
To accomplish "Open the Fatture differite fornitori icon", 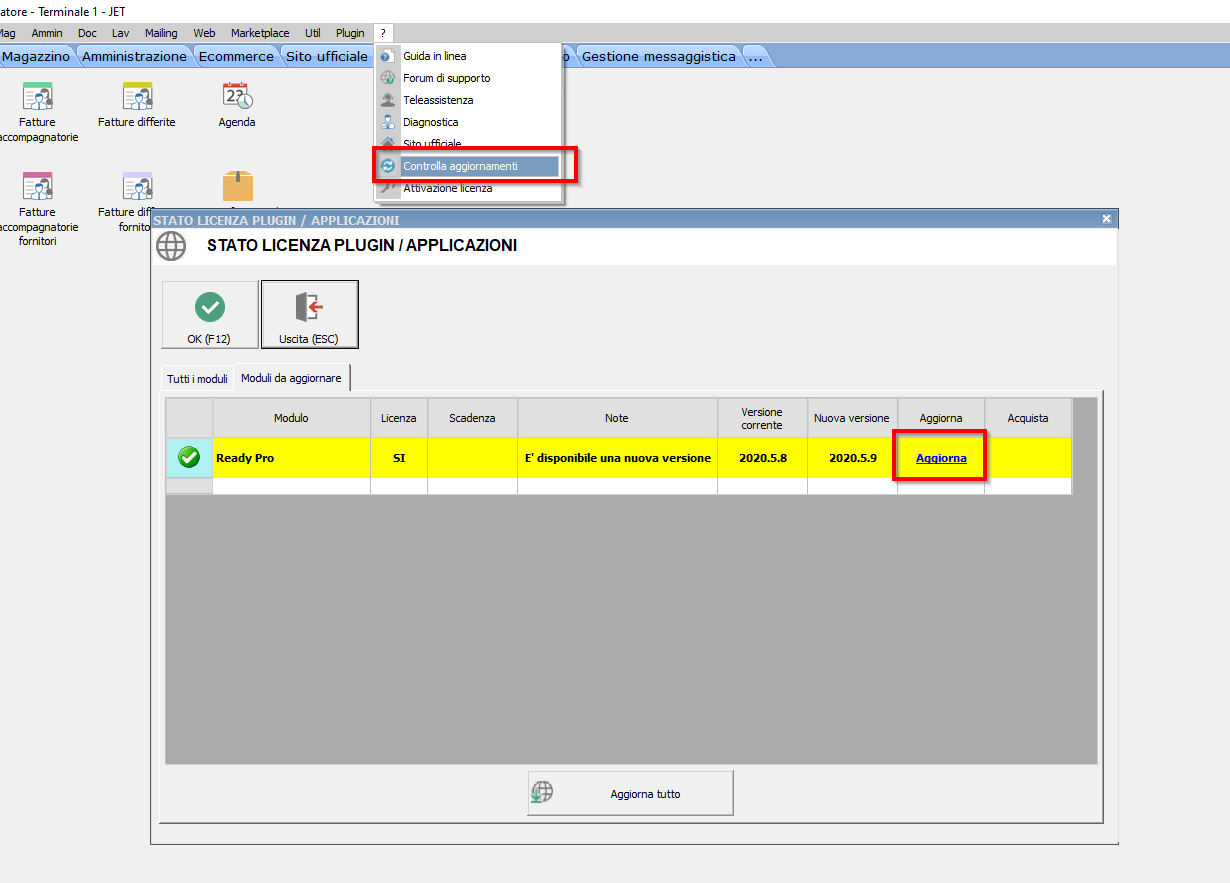I will click(137, 186).
